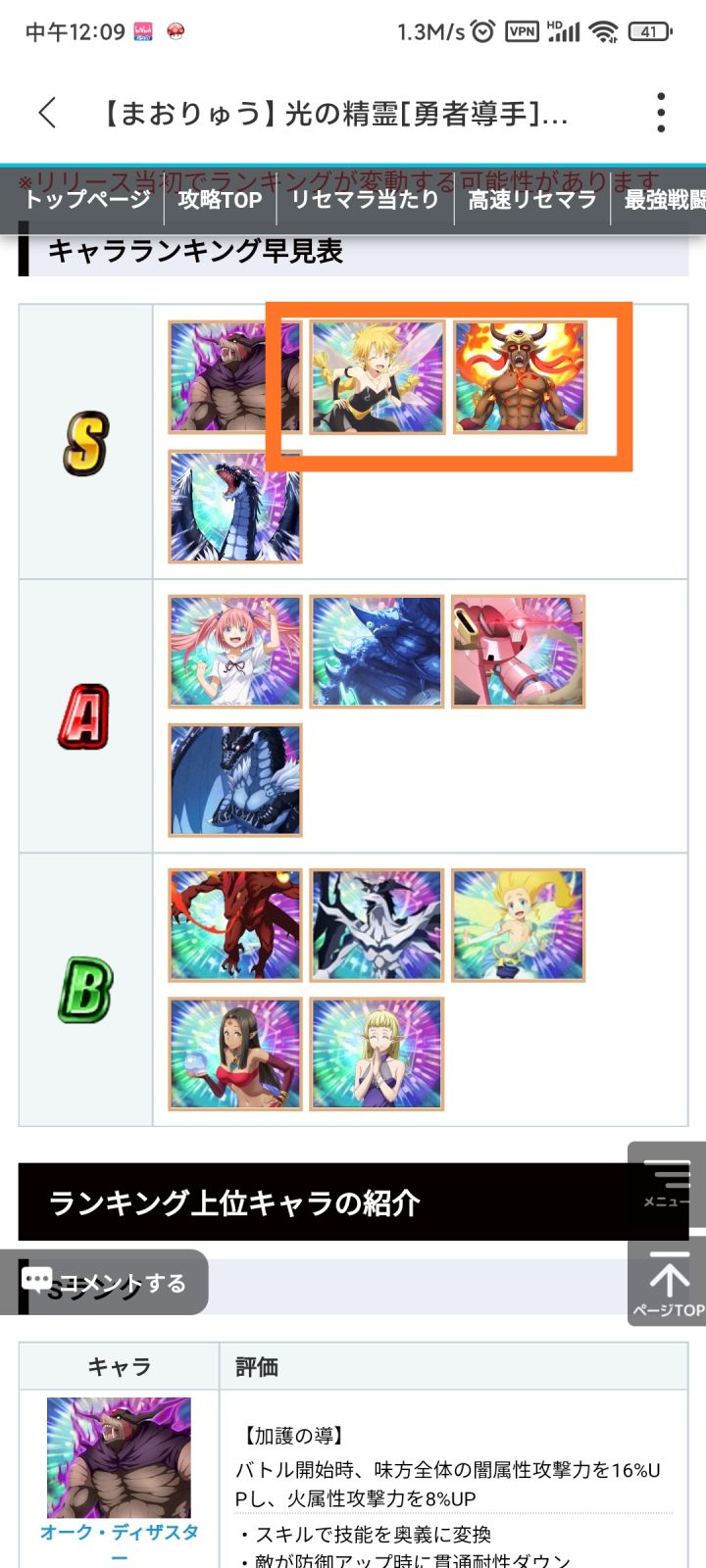Select the black storm dragon in S rank
Image resolution: width=706 pixels, height=1568 pixels.
(234, 506)
